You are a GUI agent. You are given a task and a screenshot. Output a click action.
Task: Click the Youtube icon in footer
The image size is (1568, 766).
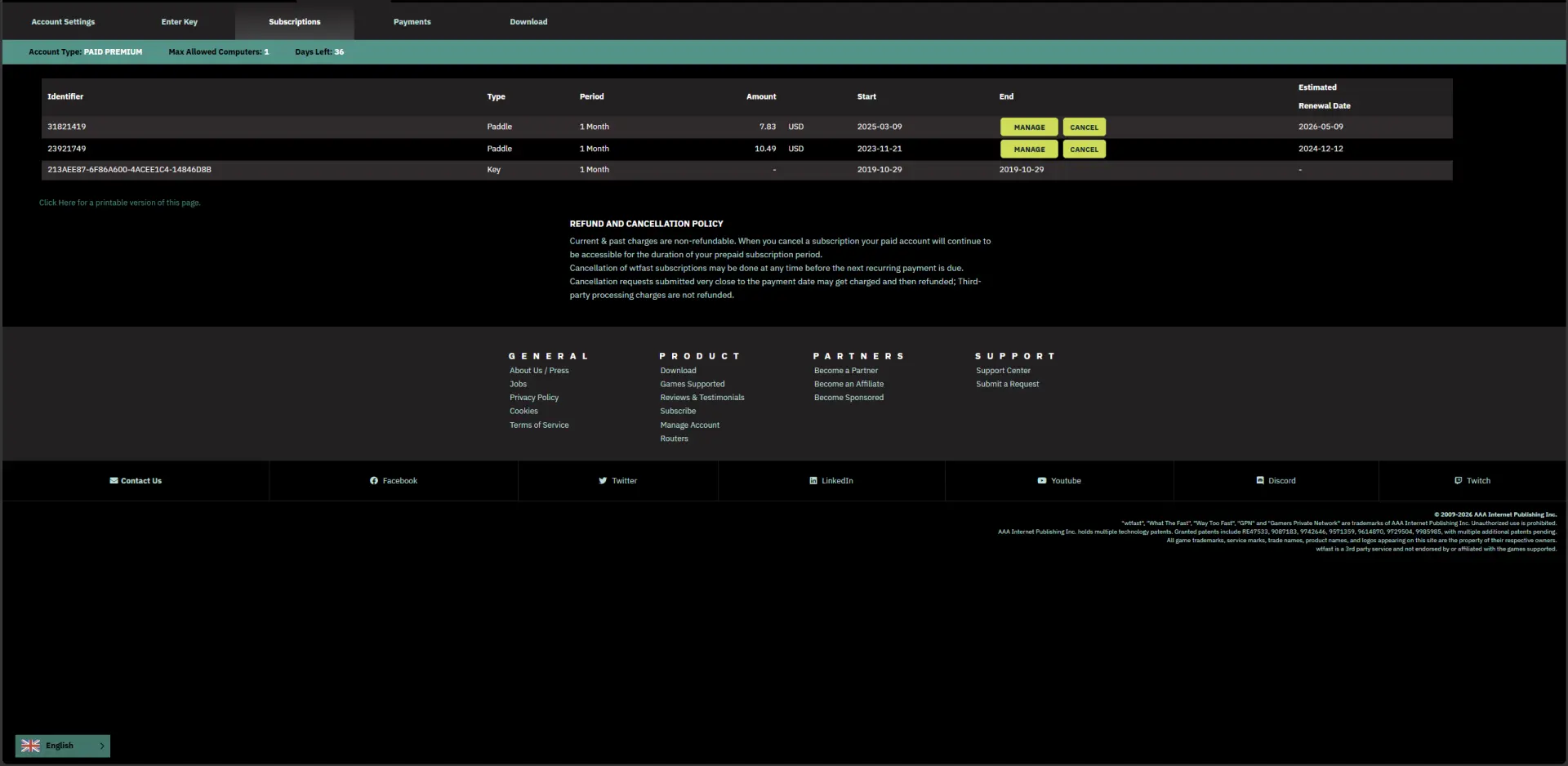click(x=1042, y=481)
